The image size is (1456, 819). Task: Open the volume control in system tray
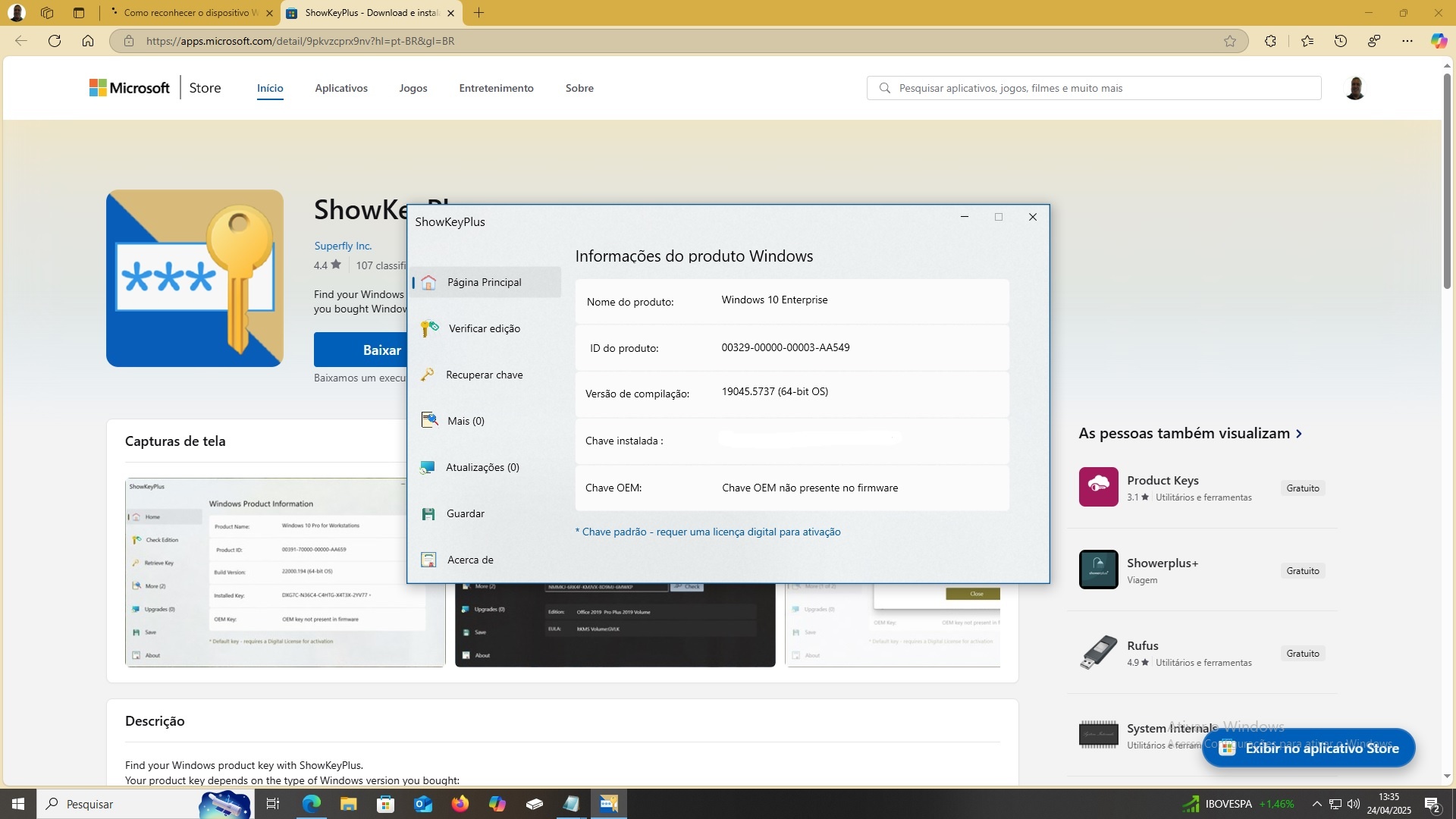1354,804
